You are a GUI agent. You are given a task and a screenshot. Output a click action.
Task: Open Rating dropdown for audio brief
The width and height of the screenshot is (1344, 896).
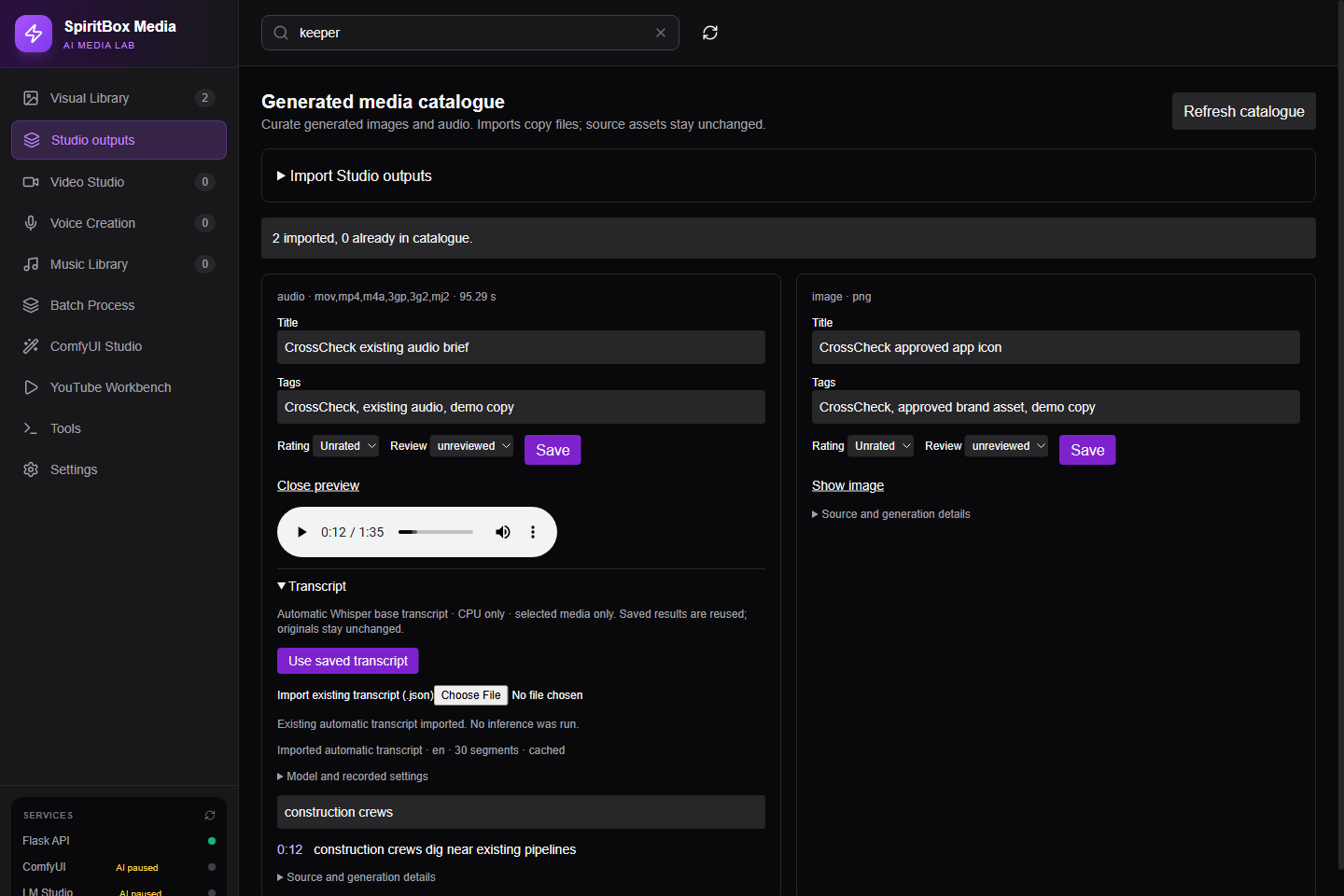tap(346, 446)
